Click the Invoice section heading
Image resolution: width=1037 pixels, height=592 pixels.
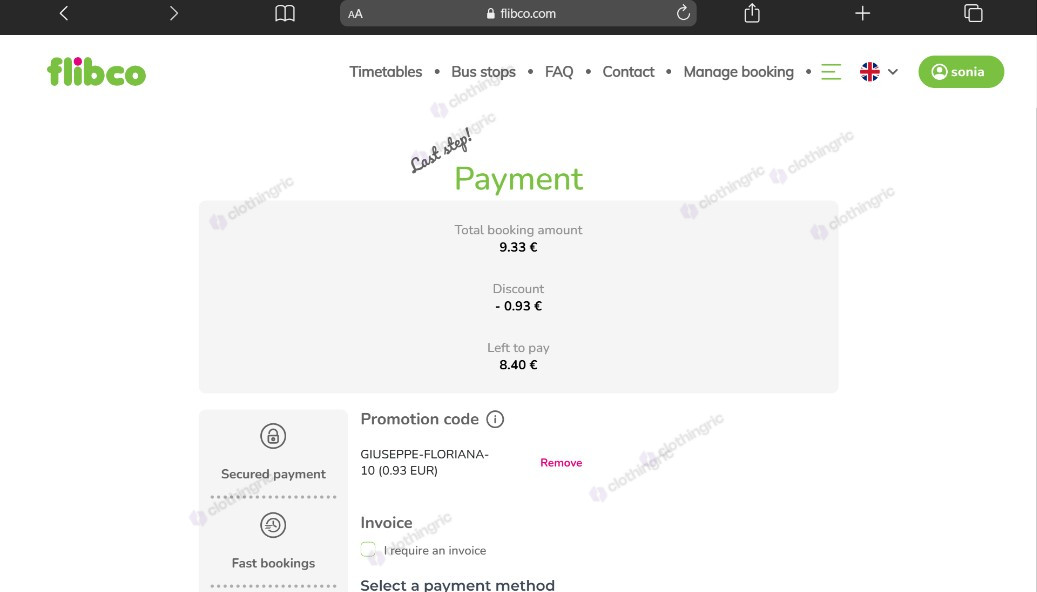click(x=386, y=523)
